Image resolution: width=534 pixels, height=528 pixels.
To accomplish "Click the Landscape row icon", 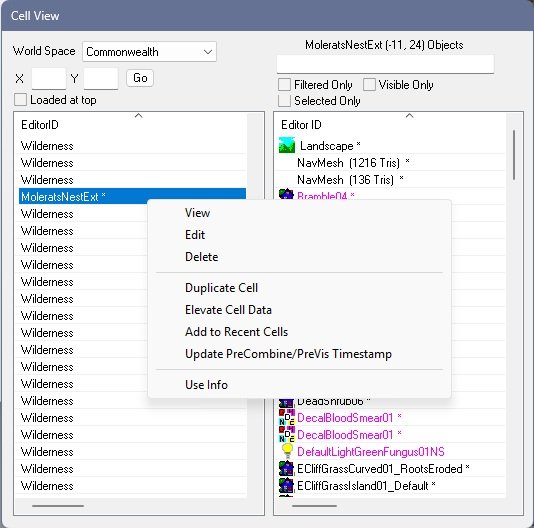I will coord(287,145).
